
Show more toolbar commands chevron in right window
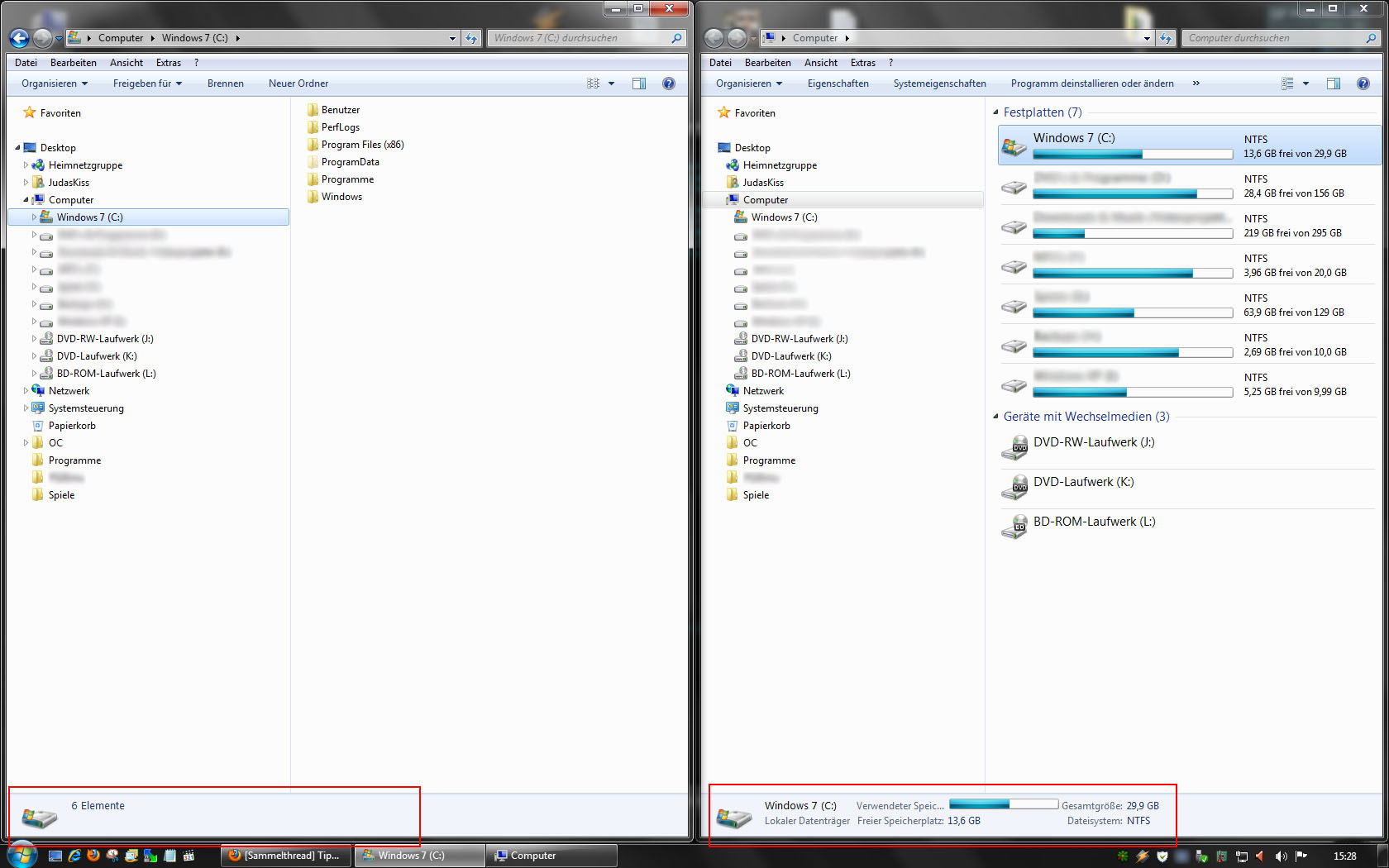click(1196, 83)
